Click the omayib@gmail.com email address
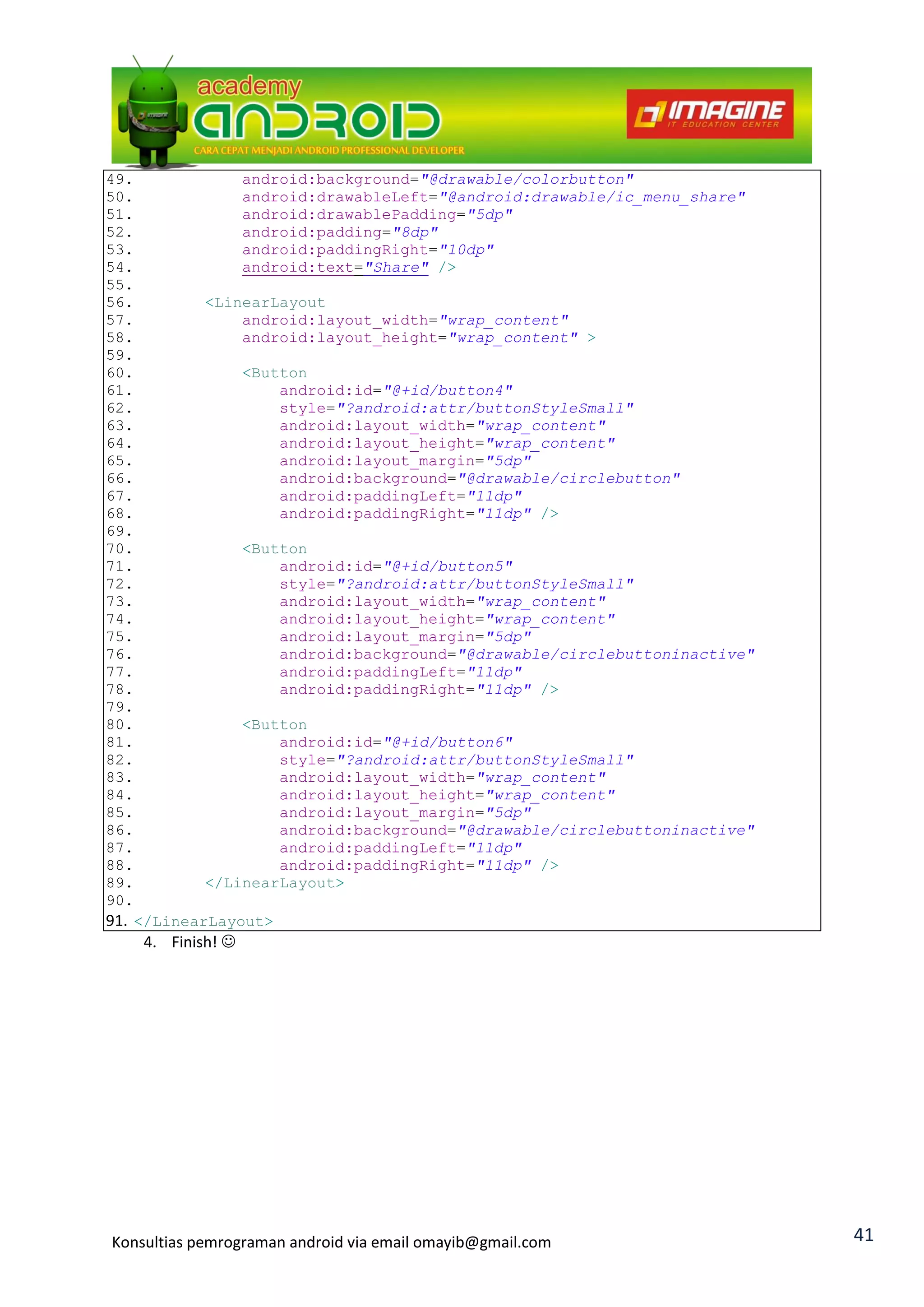Viewport: 924px width, 1307px height. pyautogui.click(x=481, y=1242)
